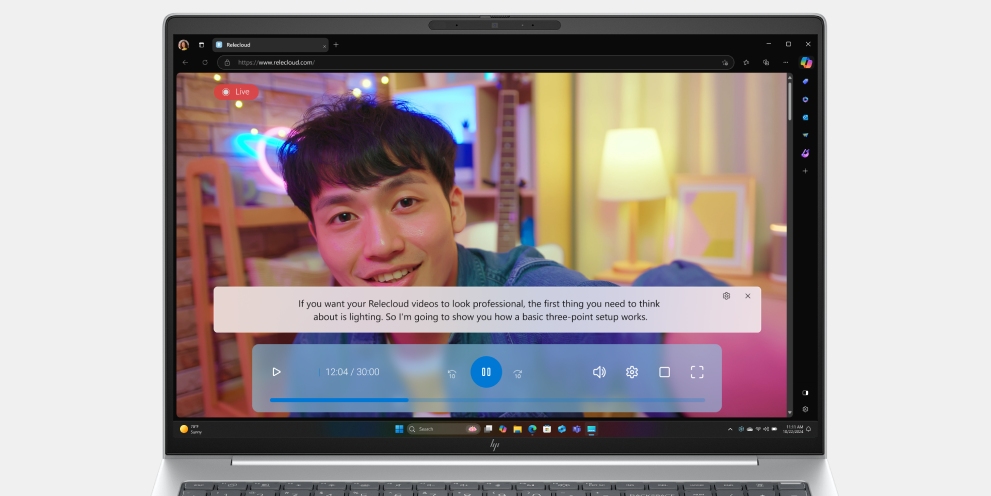
Task: Toggle the sidebar split-view icon
Action: [x=805, y=392]
